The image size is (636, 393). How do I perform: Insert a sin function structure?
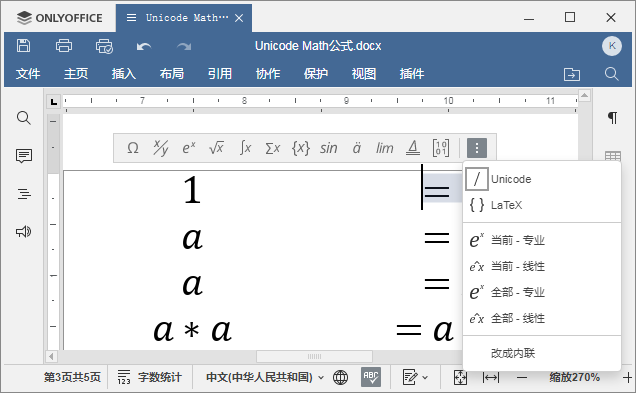tap(328, 148)
